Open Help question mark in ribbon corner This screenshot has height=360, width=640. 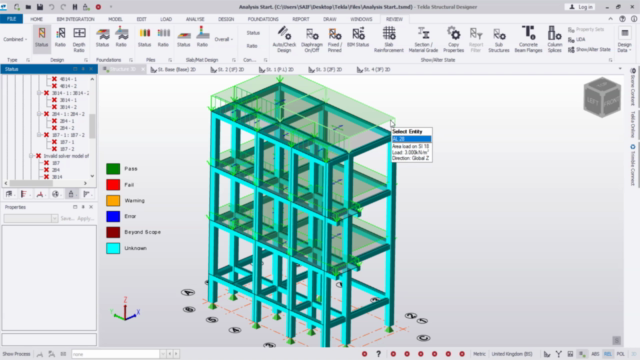tap(622, 19)
